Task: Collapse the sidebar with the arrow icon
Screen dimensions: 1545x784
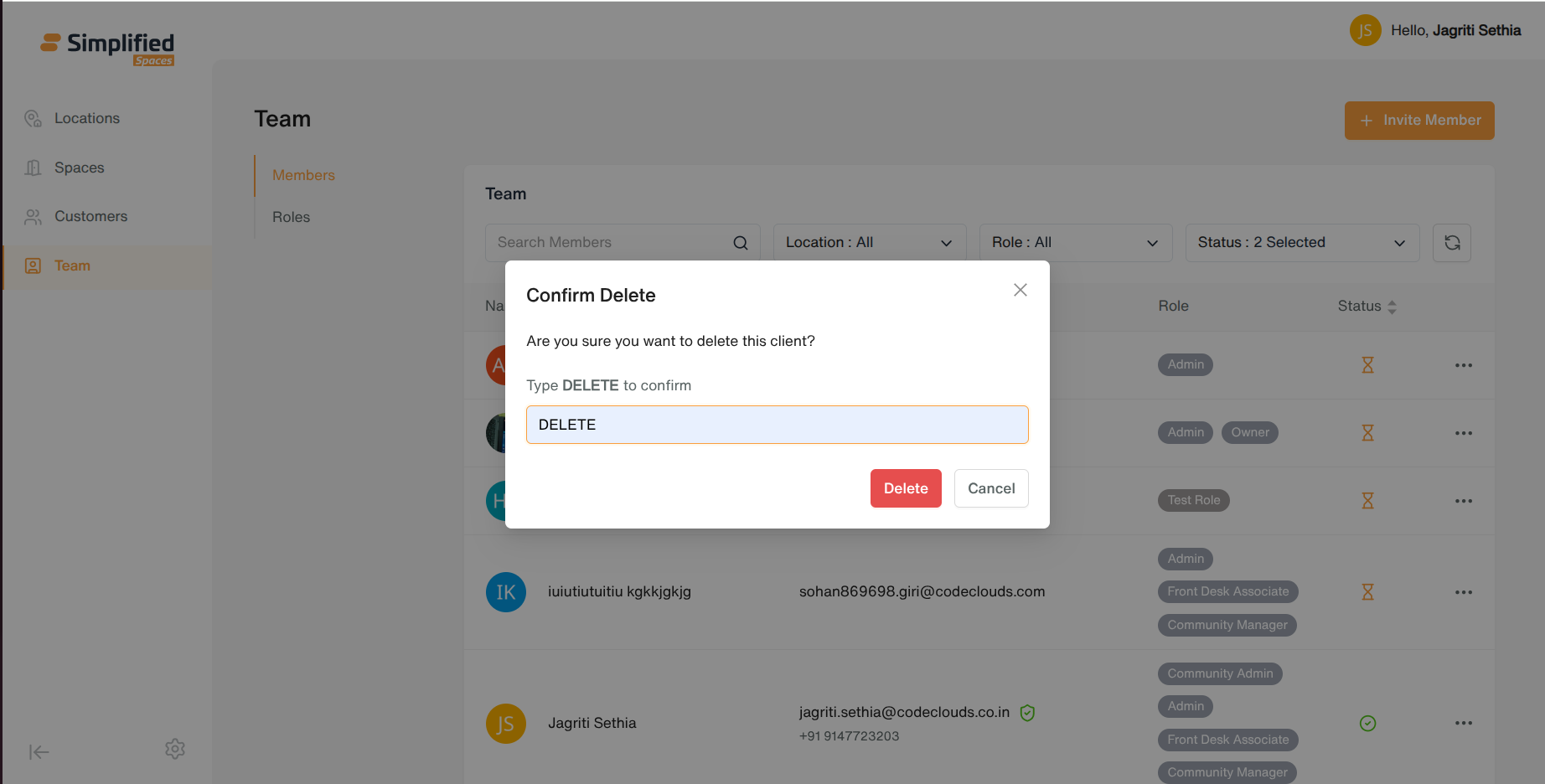Action: 39,752
